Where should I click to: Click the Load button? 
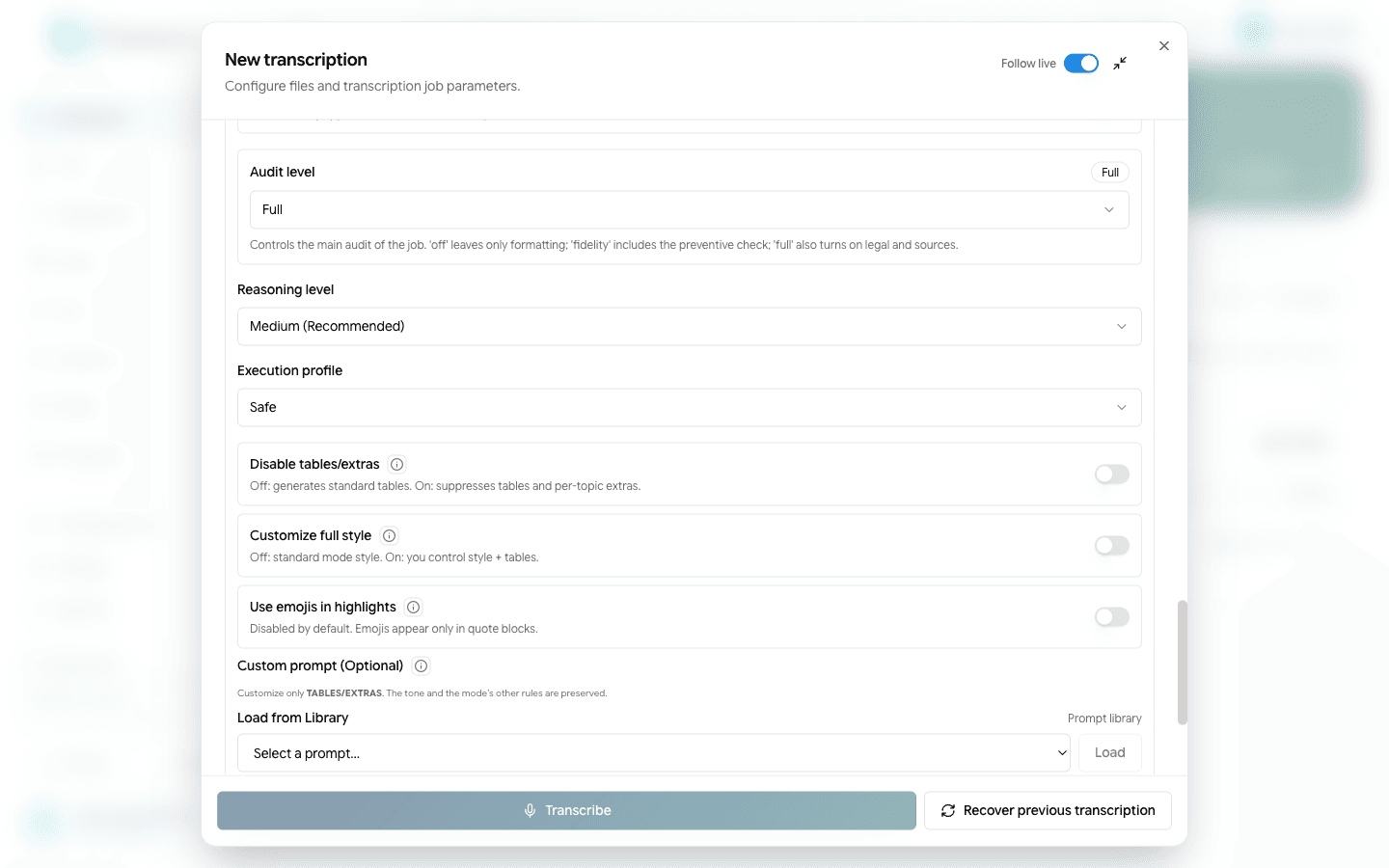tap(1110, 753)
